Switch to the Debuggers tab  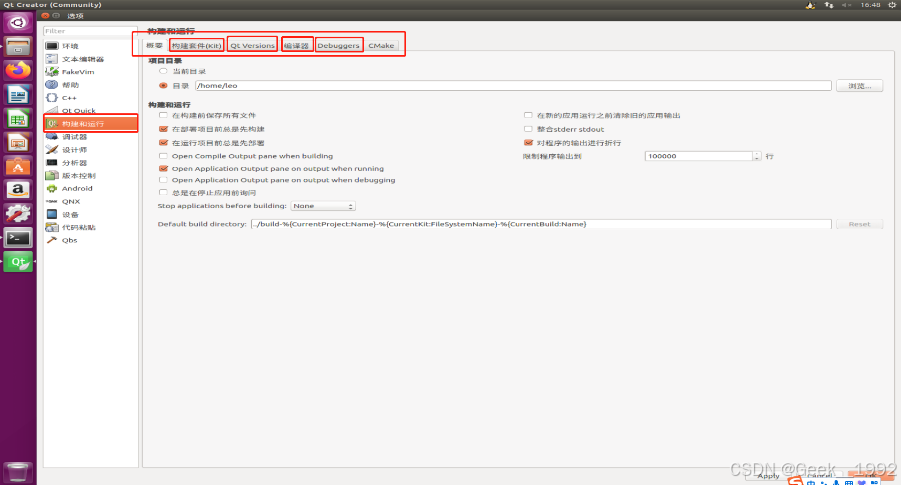338,45
